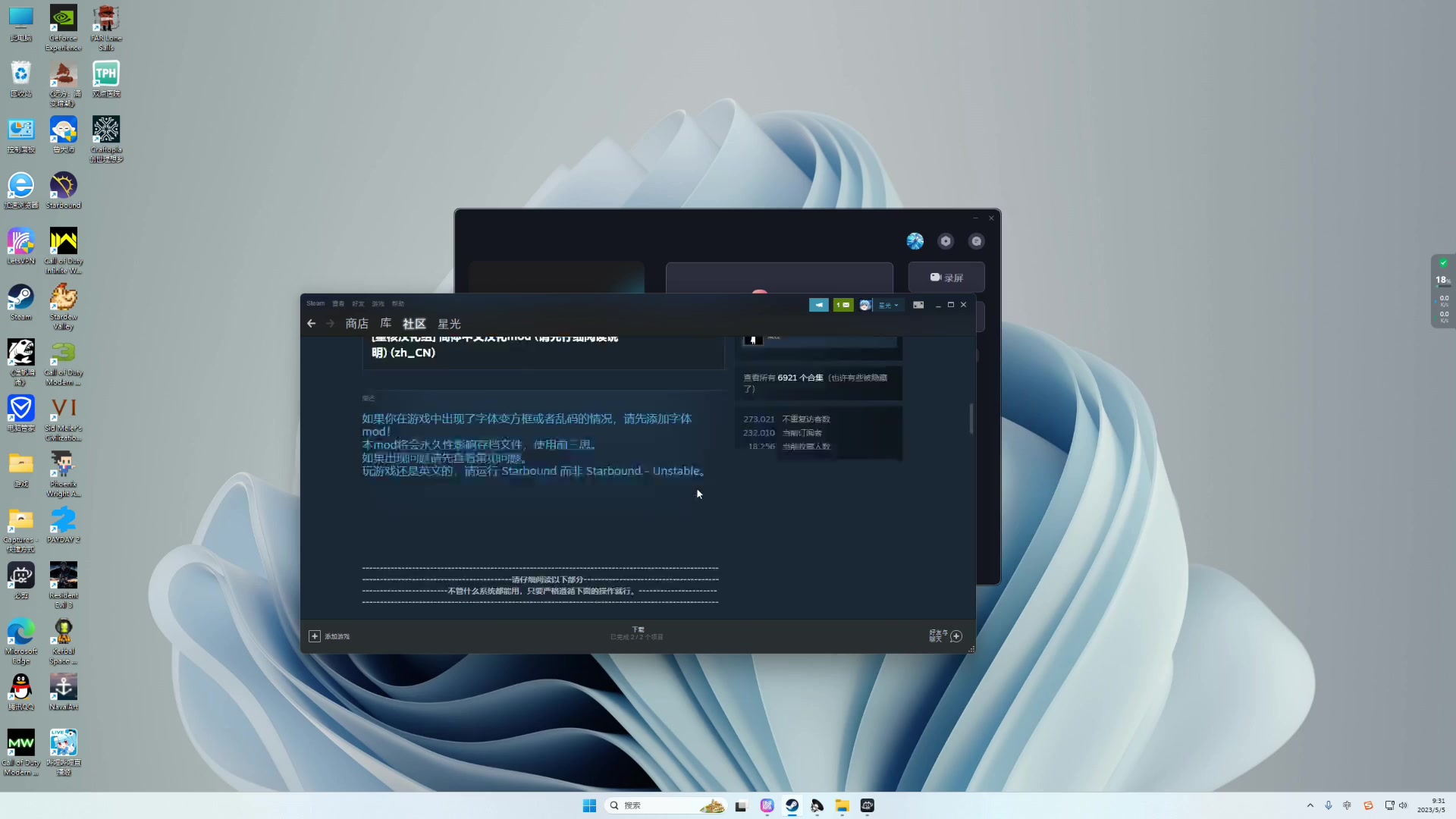1456x819 pixels.
Task: Click the round grey icon right of the gear in background window
Action: [x=977, y=241]
